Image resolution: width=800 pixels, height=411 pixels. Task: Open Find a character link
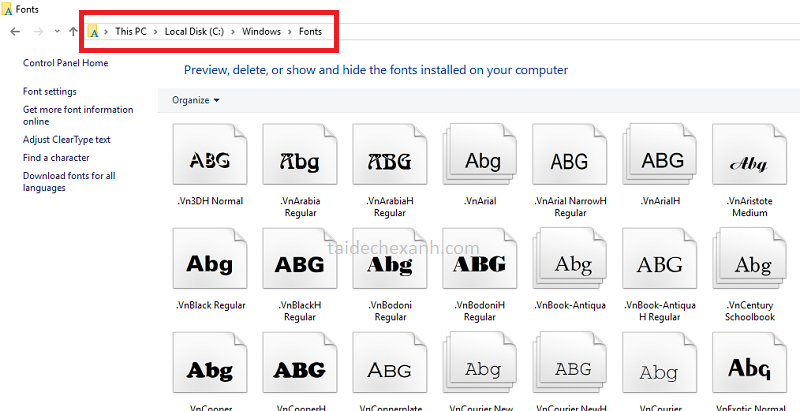click(56, 158)
